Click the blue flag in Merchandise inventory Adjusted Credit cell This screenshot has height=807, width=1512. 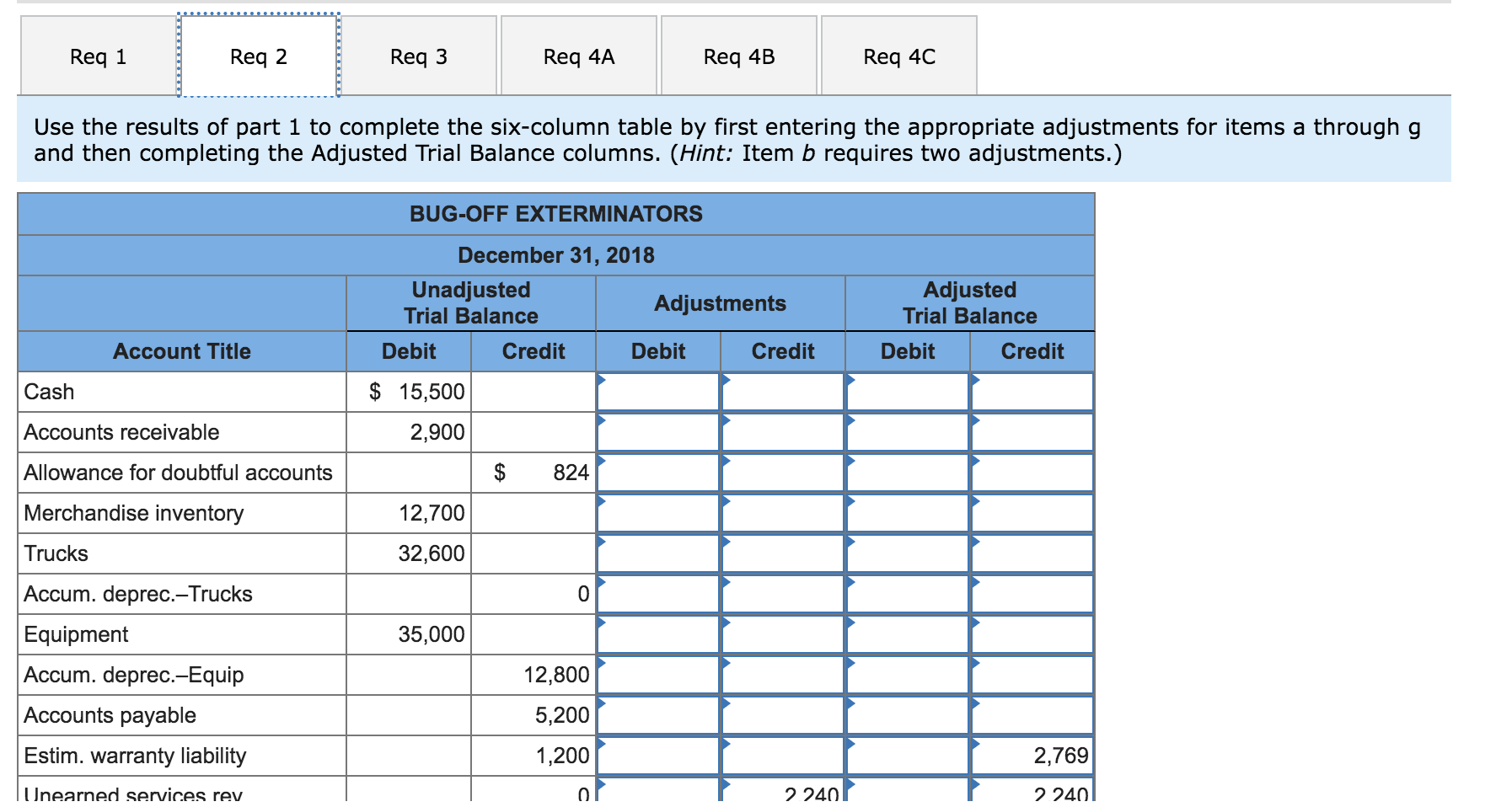[974, 503]
